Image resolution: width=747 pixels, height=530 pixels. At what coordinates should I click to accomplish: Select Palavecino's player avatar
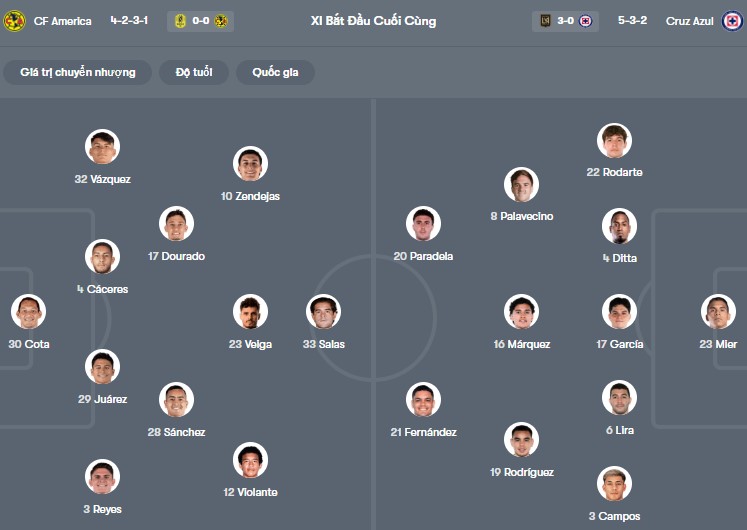pyautogui.click(x=521, y=185)
